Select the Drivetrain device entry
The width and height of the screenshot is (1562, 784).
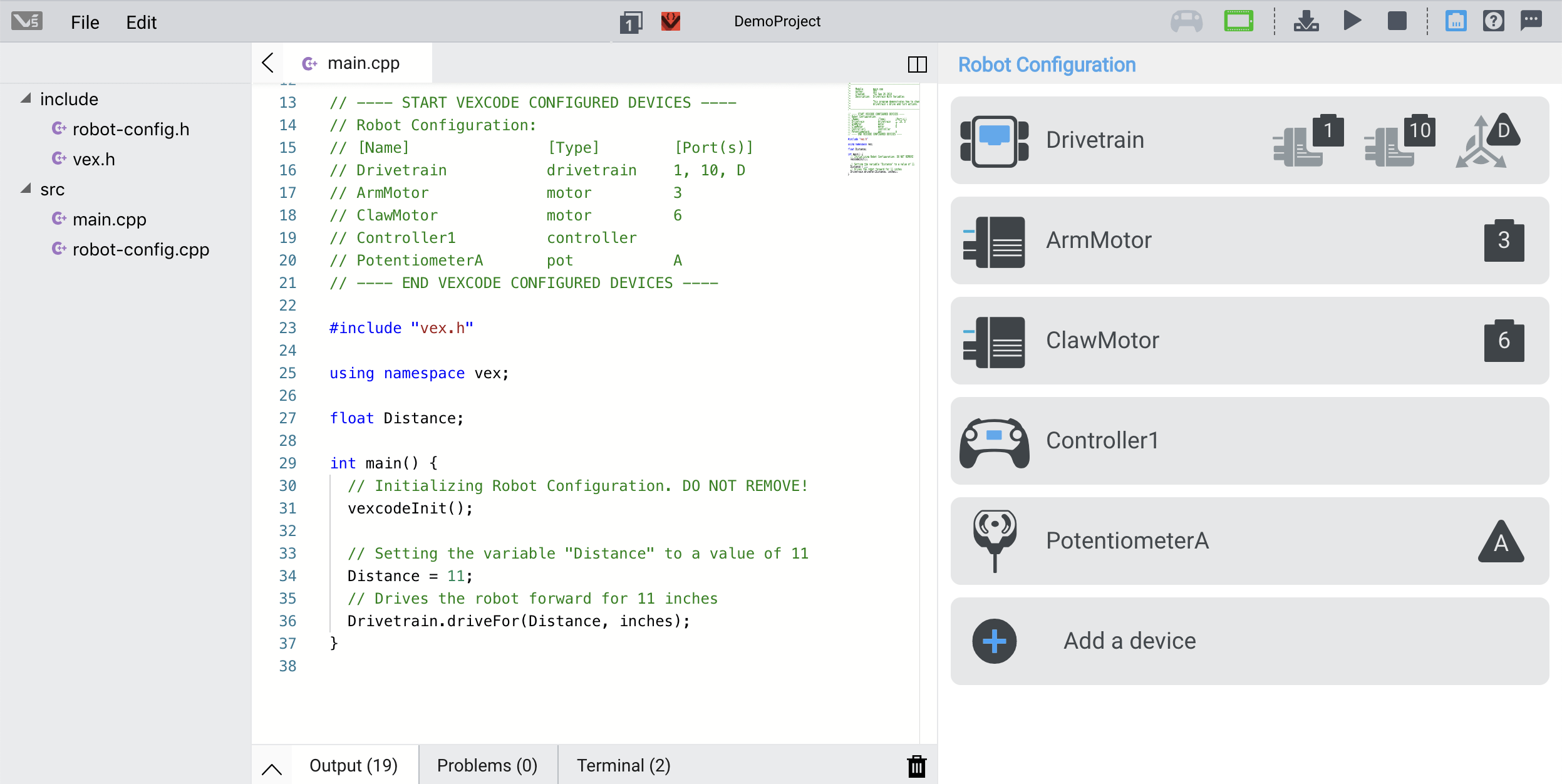pyautogui.click(x=1249, y=140)
